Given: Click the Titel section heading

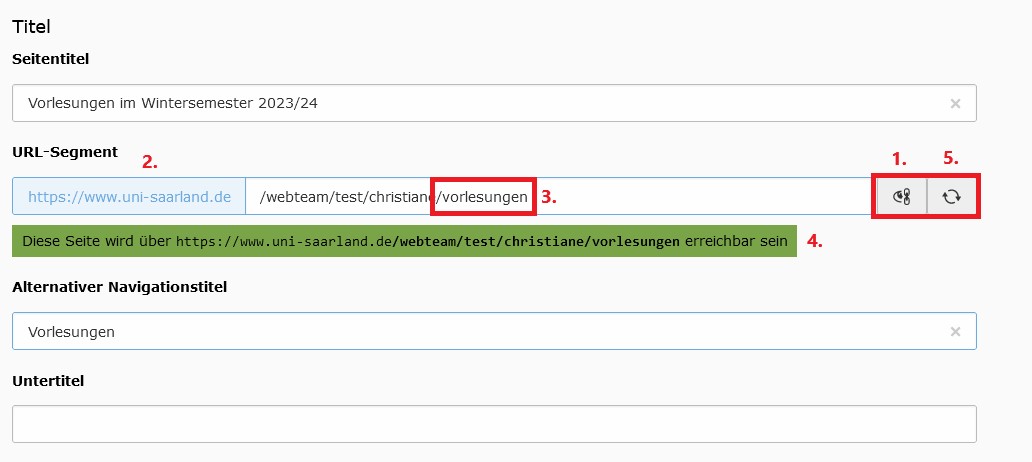Looking at the screenshot, I should tap(32, 27).
